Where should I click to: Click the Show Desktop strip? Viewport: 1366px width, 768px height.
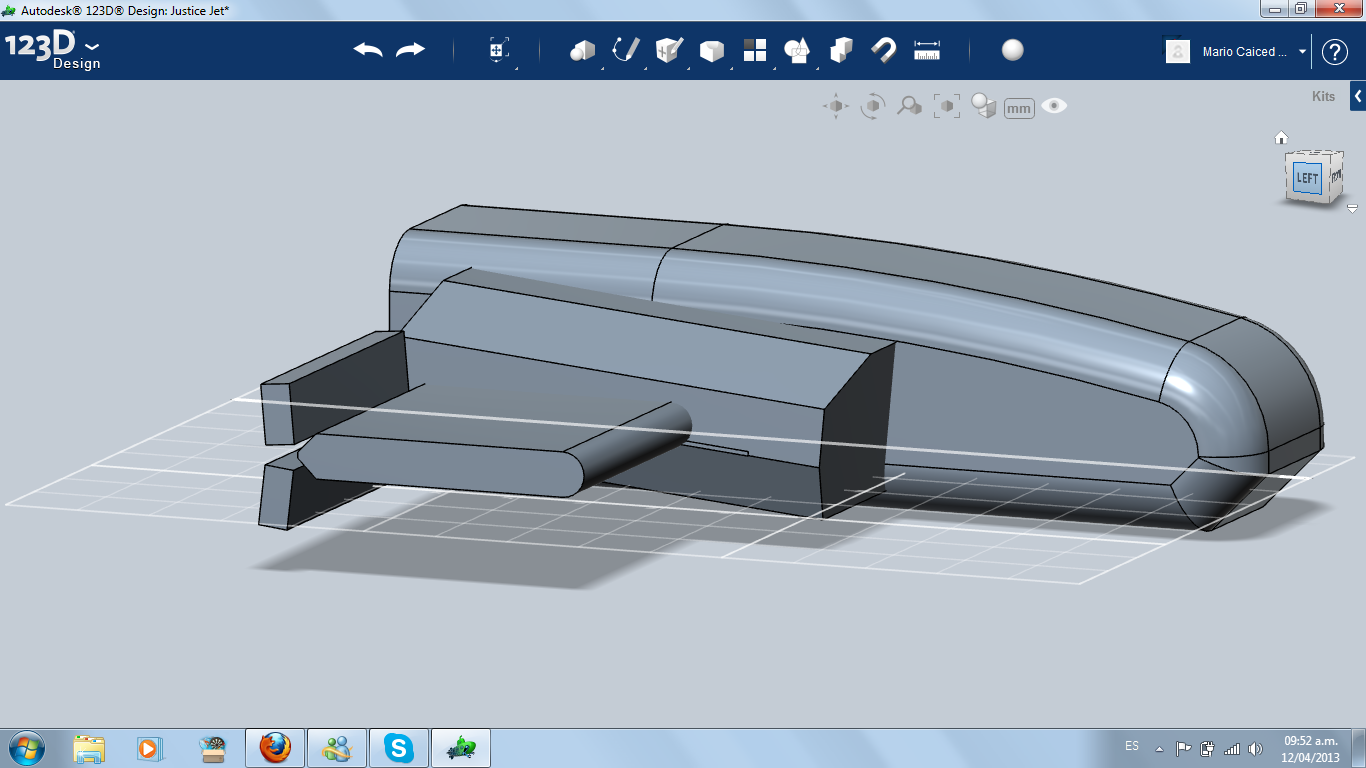pyautogui.click(x=1359, y=748)
